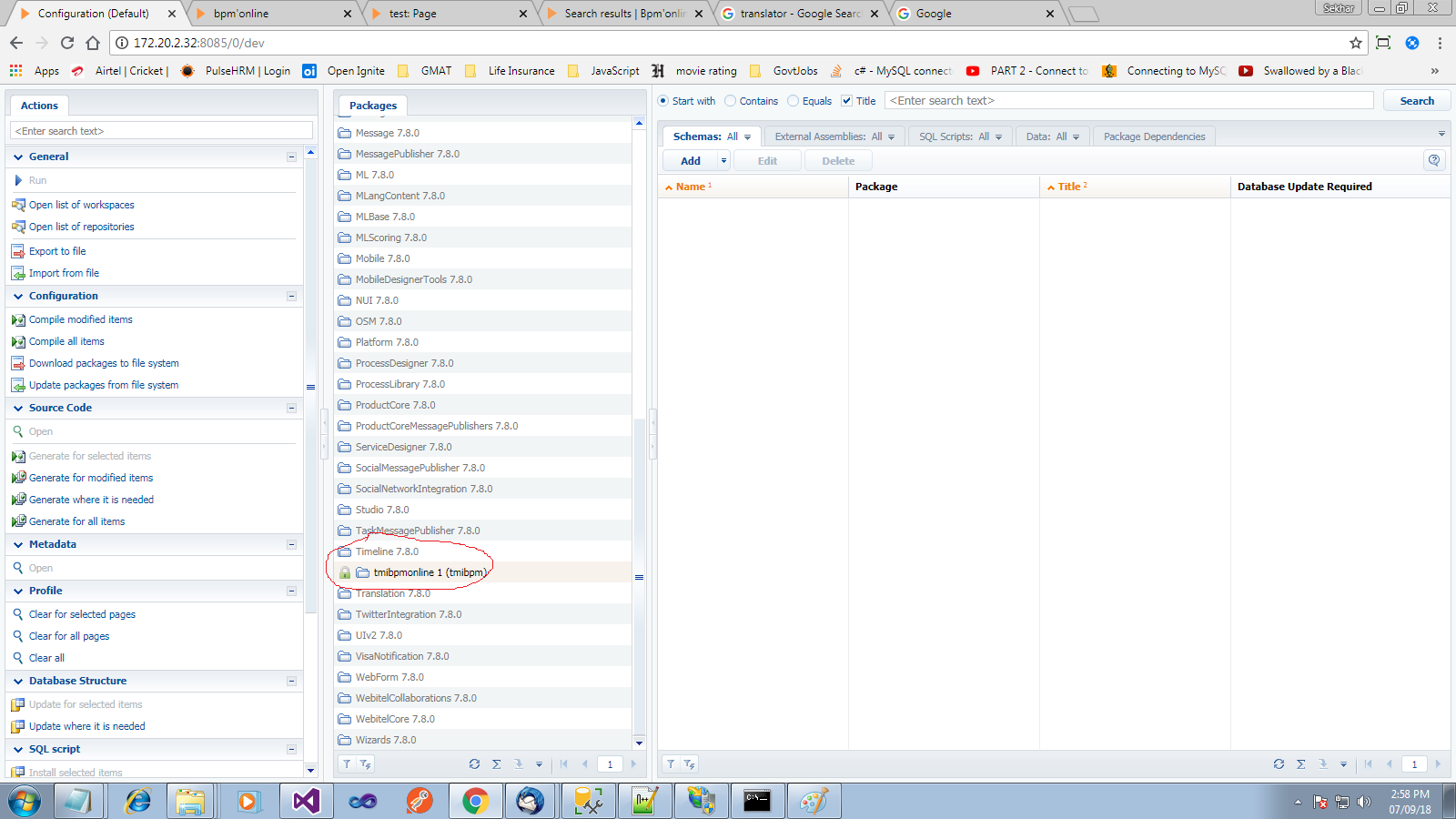Click the Import from file icon
The image size is (1456, 819).
[x=18, y=273]
